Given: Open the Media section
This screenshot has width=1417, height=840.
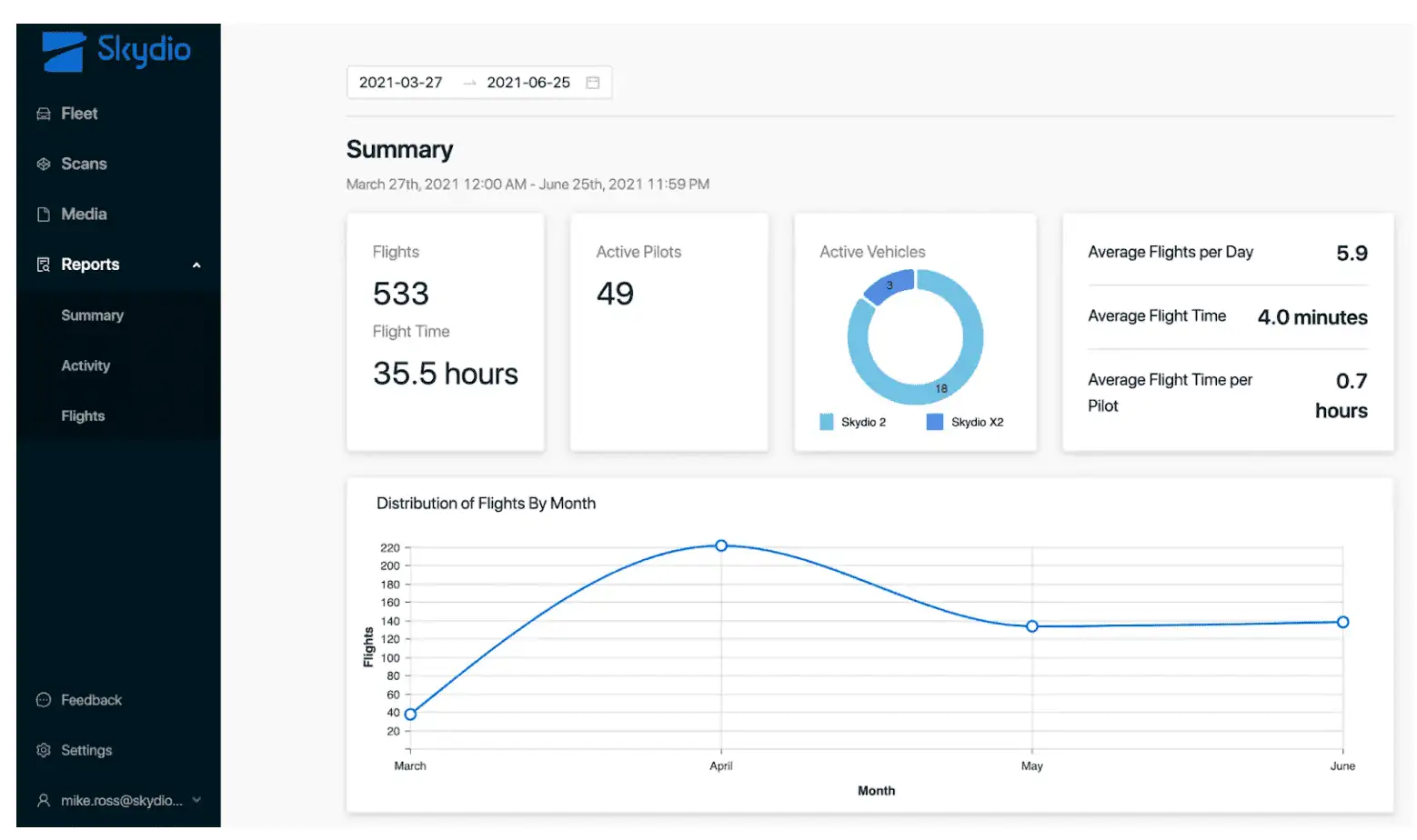Looking at the screenshot, I should [x=84, y=214].
